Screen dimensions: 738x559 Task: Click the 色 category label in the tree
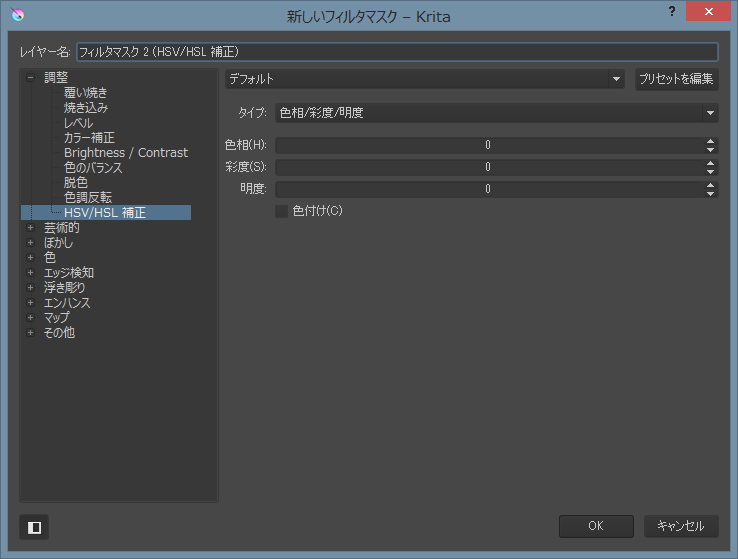click(x=50, y=258)
